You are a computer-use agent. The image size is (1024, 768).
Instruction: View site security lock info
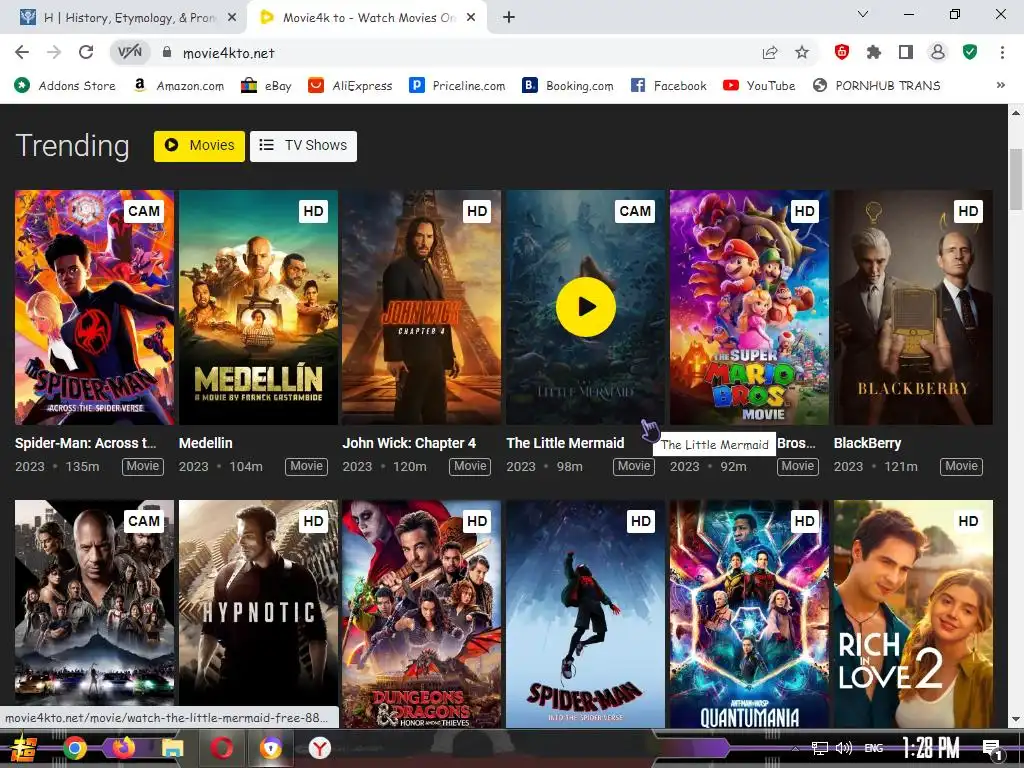click(x=167, y=52)
